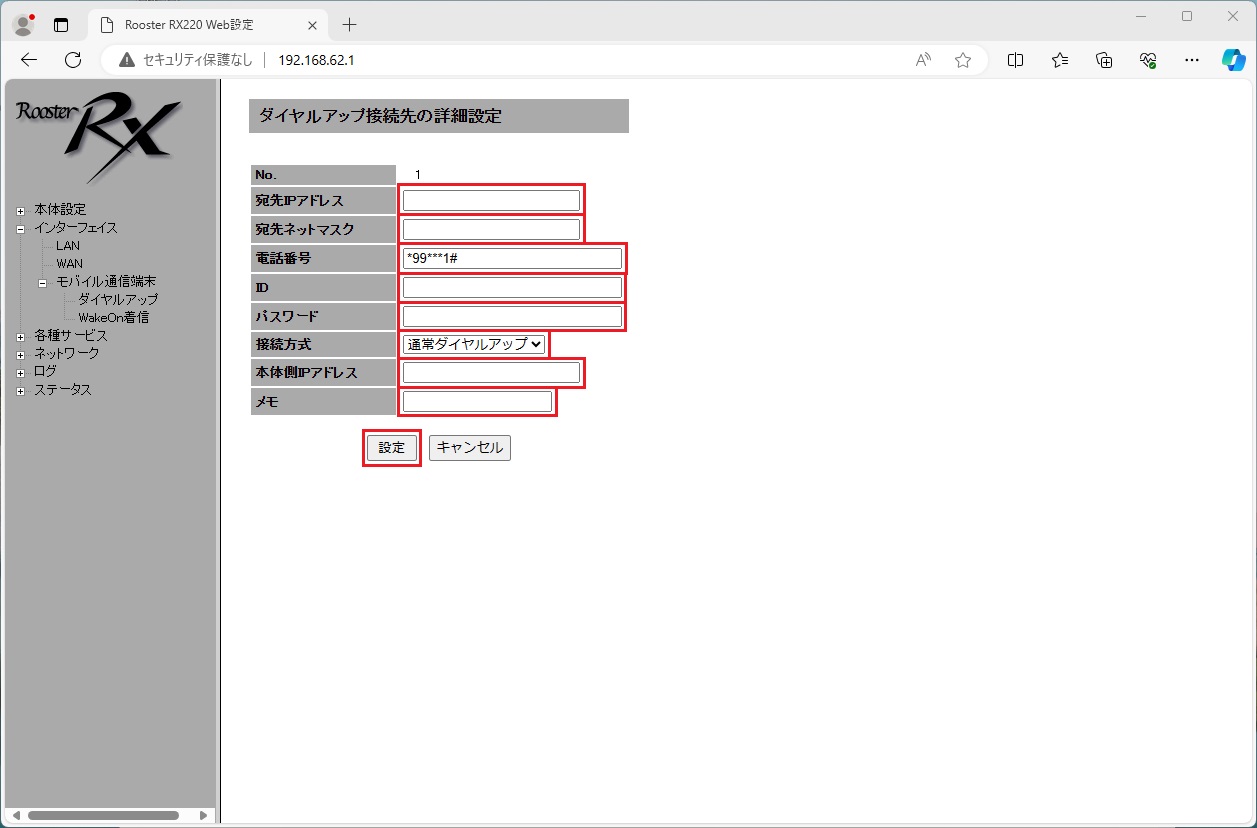
Task: Click the 宛先IPアドレス input field
Action: [x=491, y=200]
